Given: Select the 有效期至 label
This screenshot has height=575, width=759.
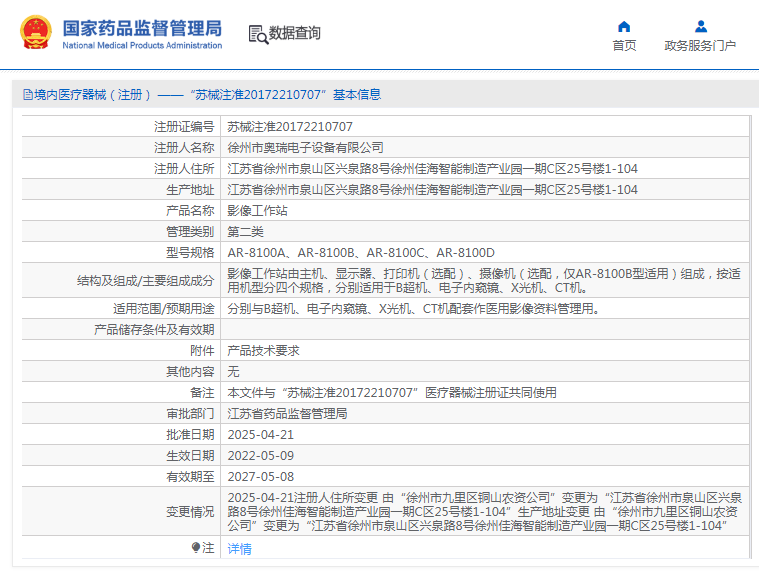Looking at the screenshot, I should (190, 476).
